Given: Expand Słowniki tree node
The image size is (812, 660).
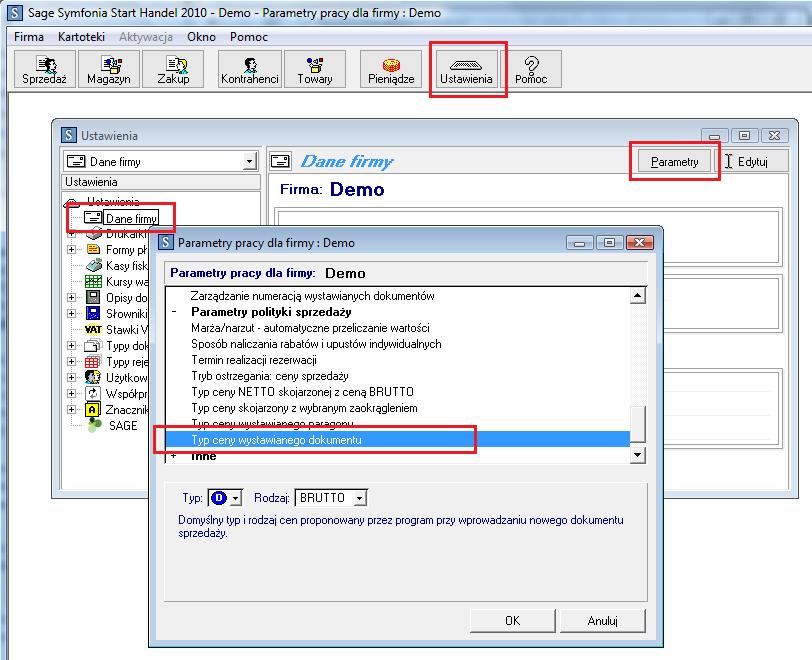Looking at the screenshot, I should pyautogui.click(x=71, y=313).
